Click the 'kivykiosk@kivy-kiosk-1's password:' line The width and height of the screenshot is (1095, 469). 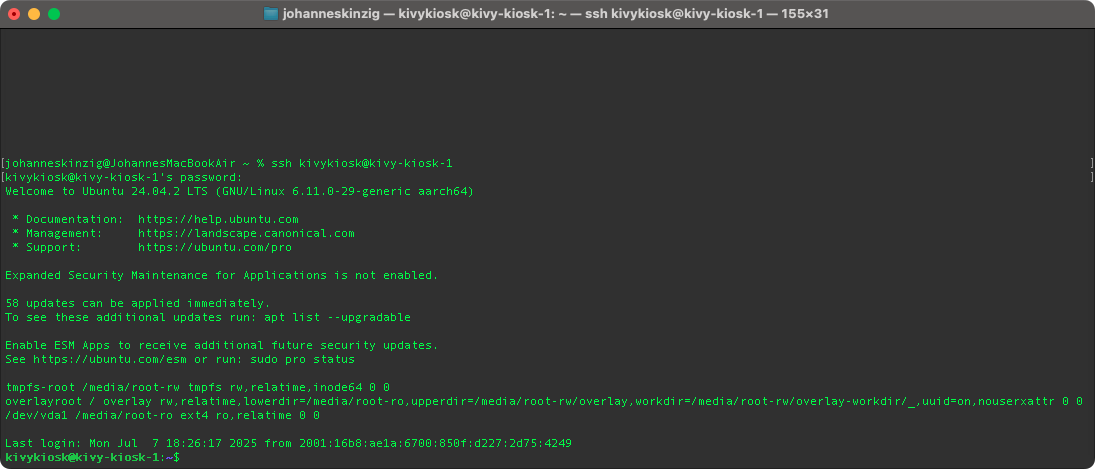coord(124,177)
